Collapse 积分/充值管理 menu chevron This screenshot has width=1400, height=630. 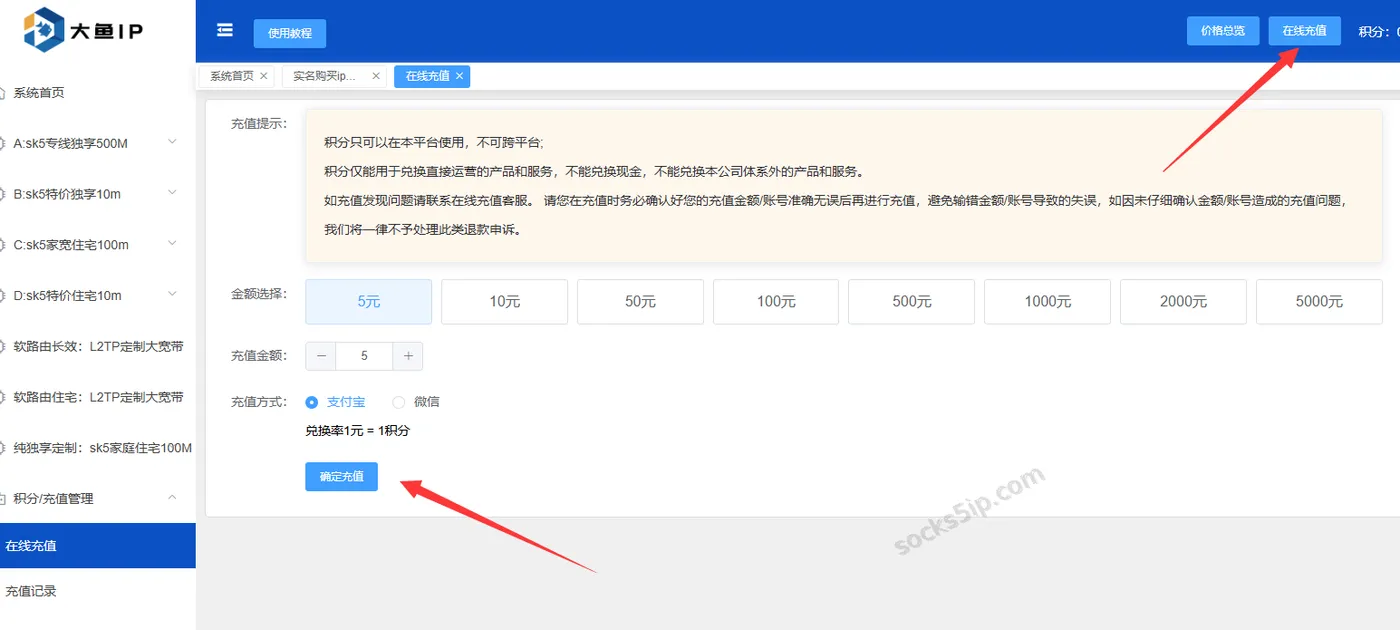tap(172, 497)
